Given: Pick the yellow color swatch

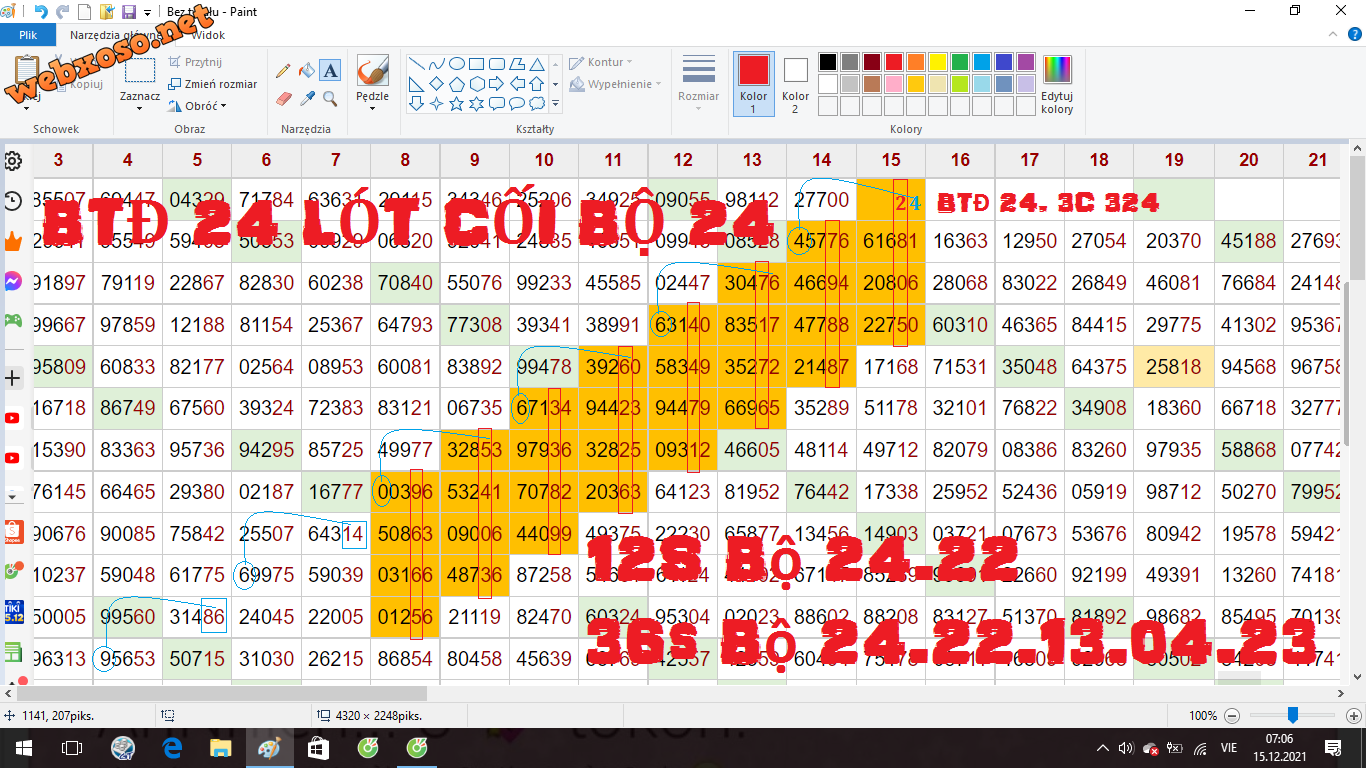Looking at the screenshot, I should coord(937,62).
